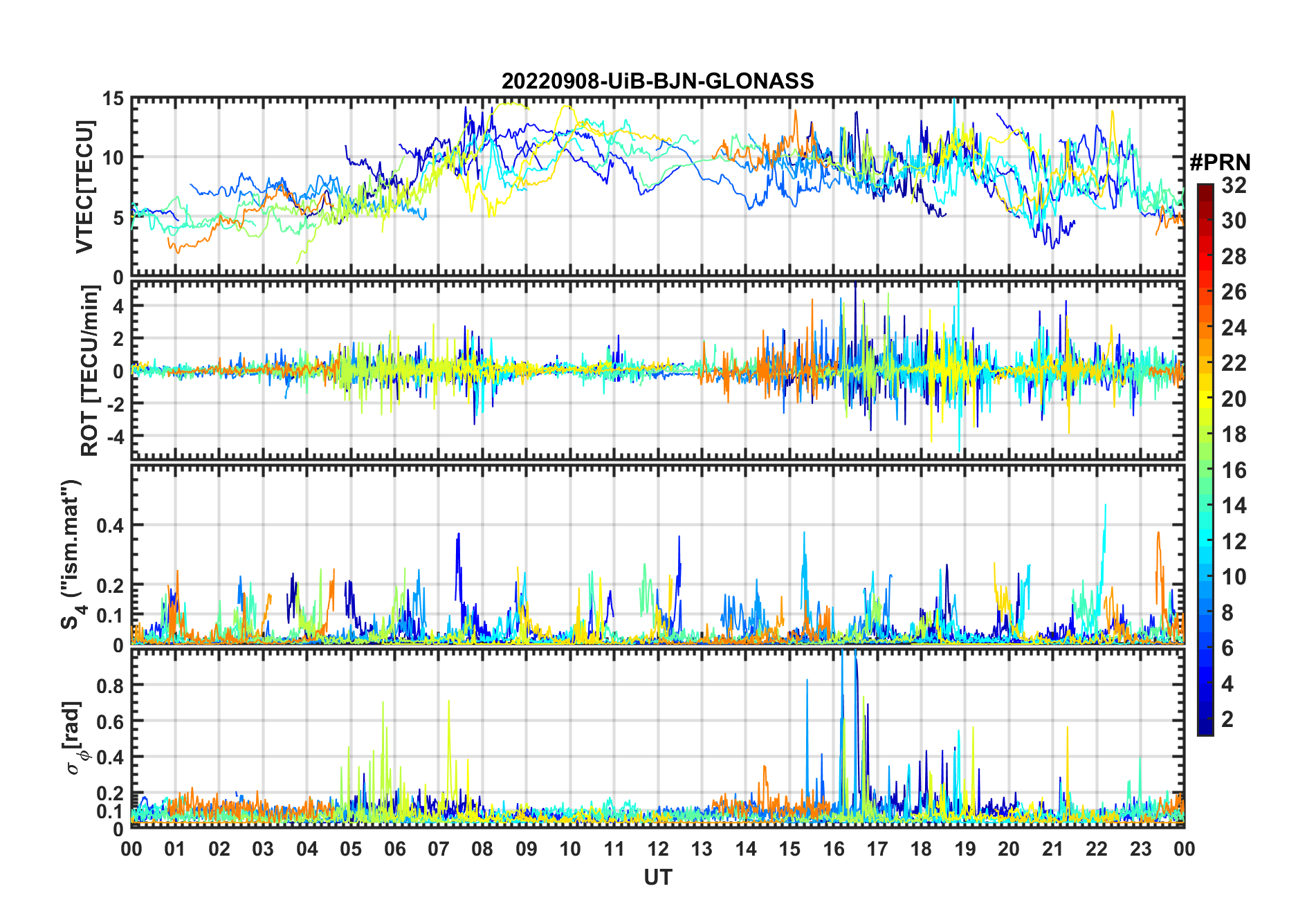Click the dark blue bottom of the colorbar

click(1205, 729)
